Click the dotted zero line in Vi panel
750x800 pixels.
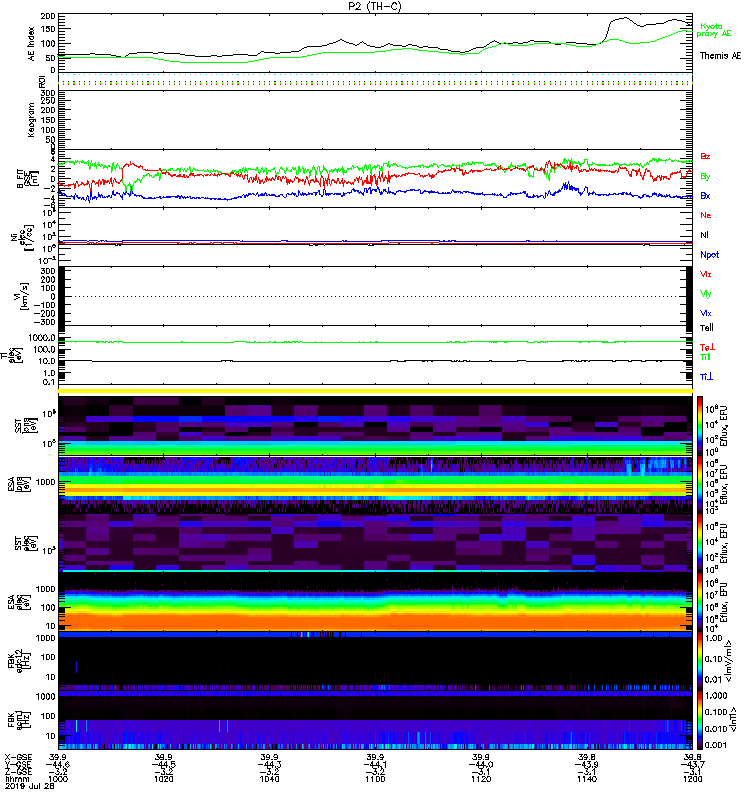(375, 296)
